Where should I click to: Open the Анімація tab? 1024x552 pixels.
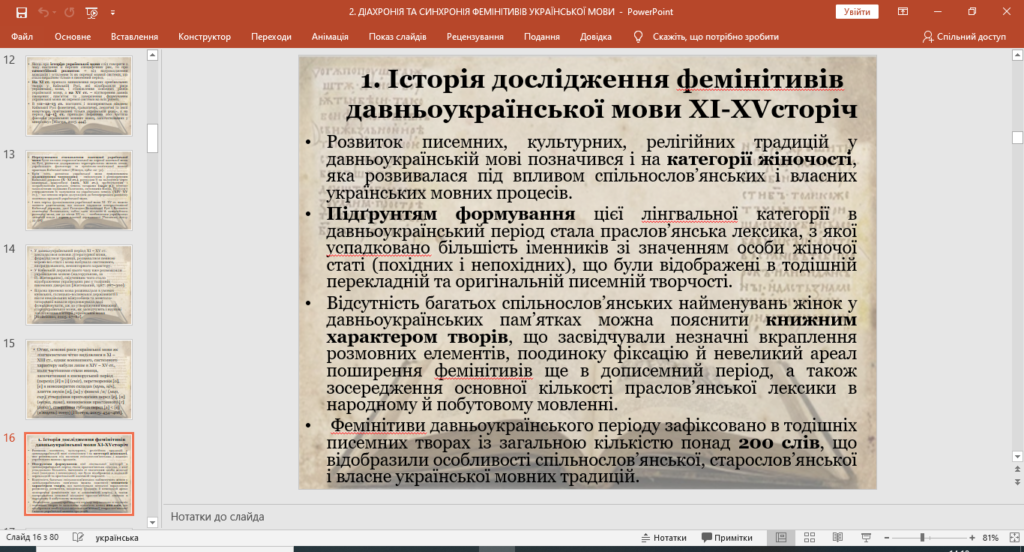point(330,37)
